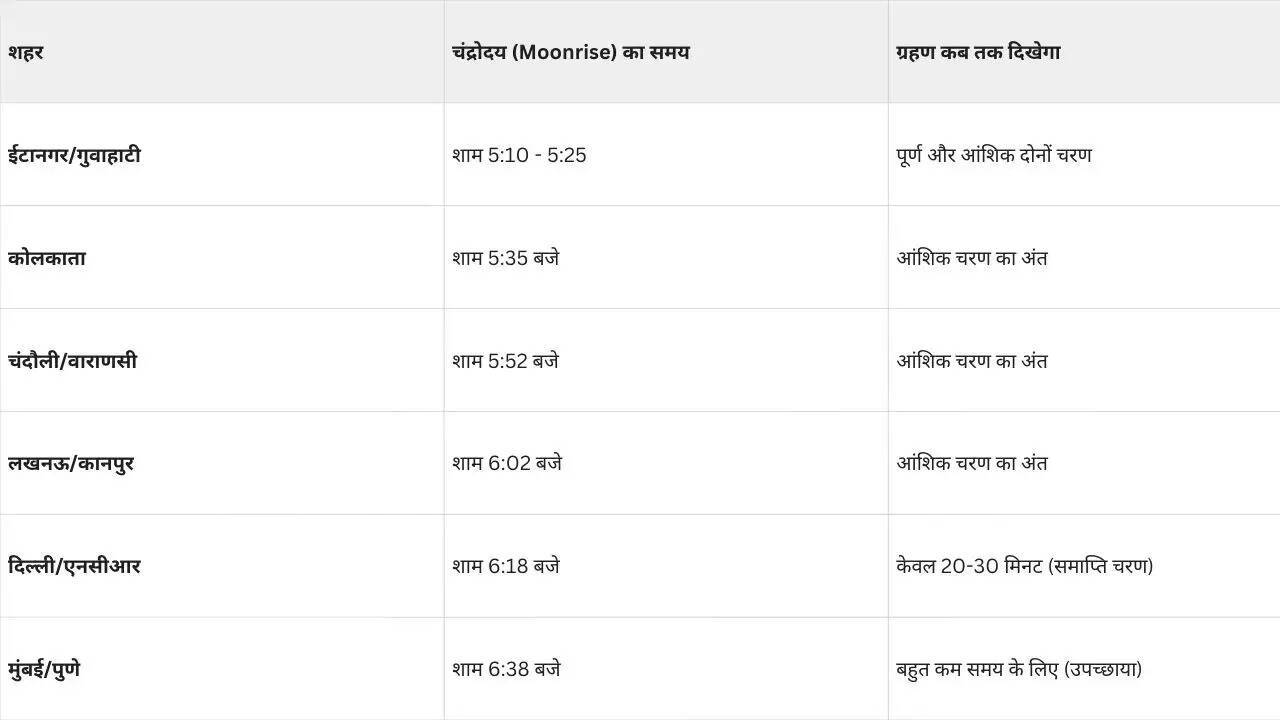Click the शहर column header
Image resolution: width=1280 pixels, height=720 pixels.
point(26,52)
